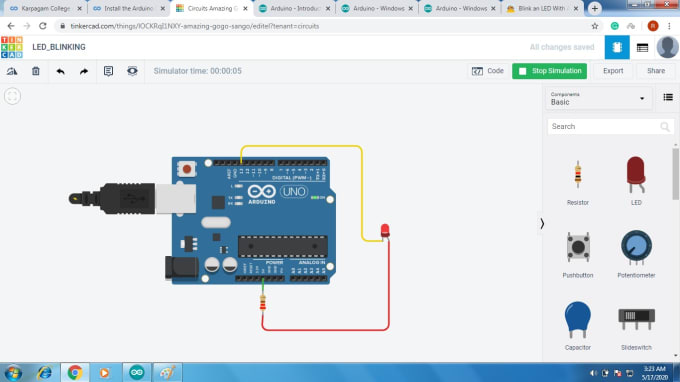Open Chrome menu three dots
Screen dimensions: 680x382
pyautogui.click(x=670, y=26)
